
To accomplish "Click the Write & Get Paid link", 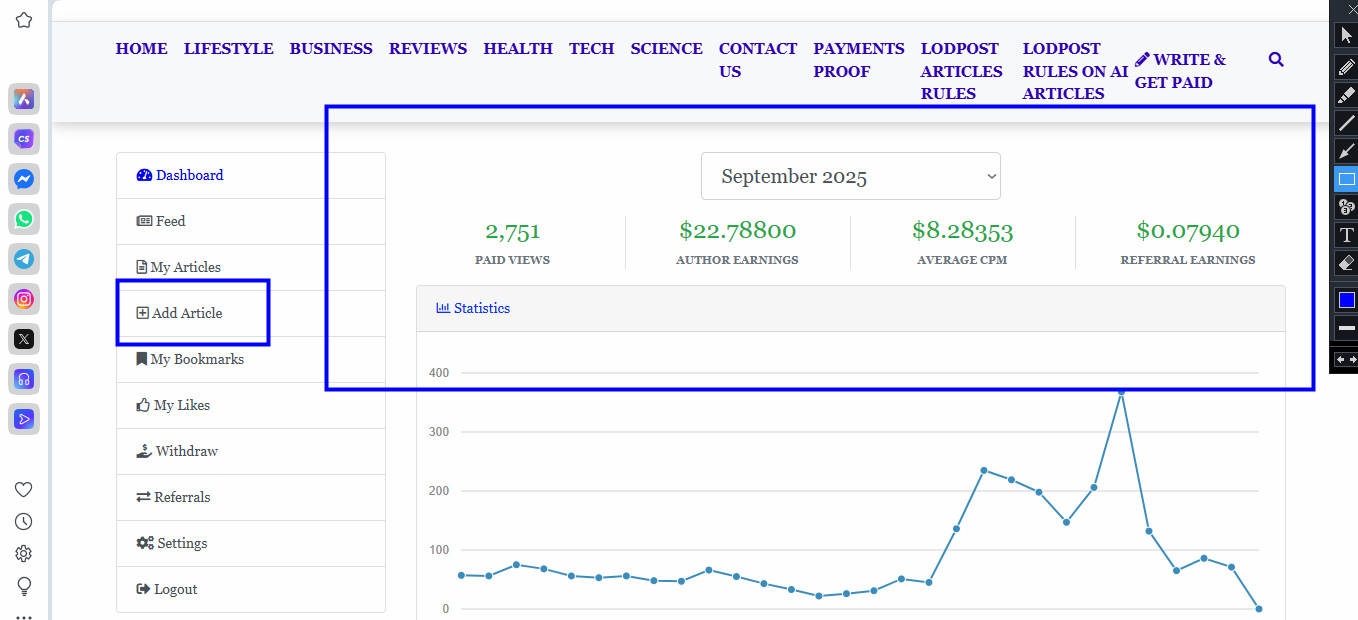I will pos(1180,71).
